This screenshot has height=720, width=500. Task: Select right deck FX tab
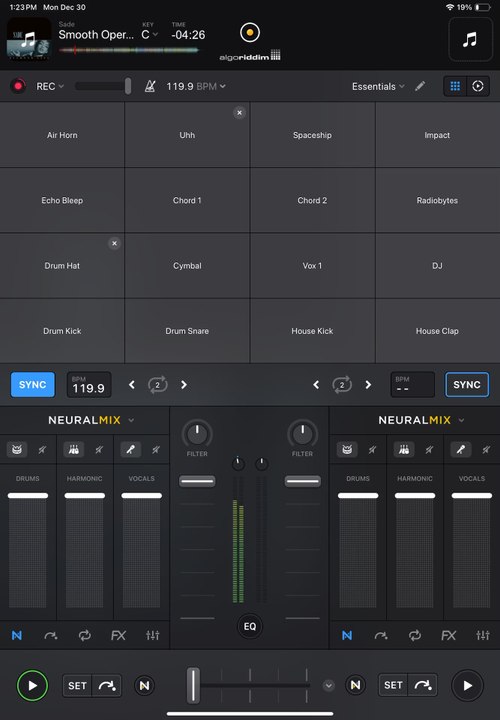(x=449, y=635)
